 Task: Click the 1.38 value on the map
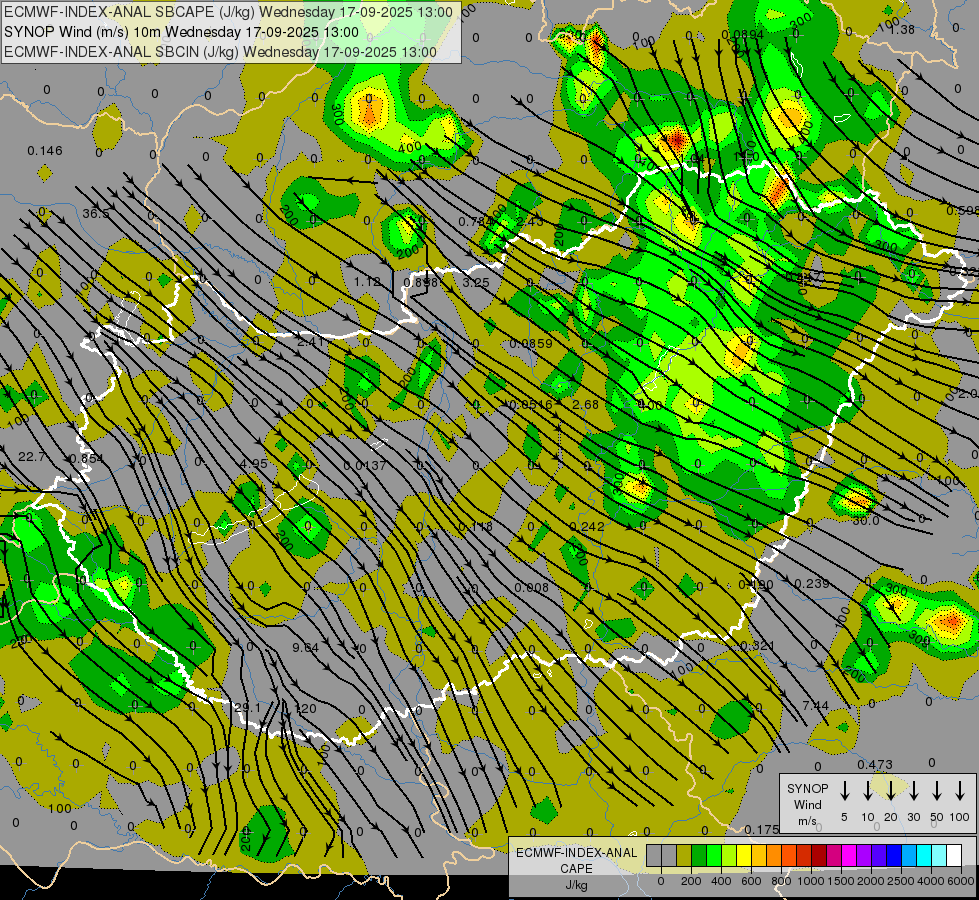point(902,29)
